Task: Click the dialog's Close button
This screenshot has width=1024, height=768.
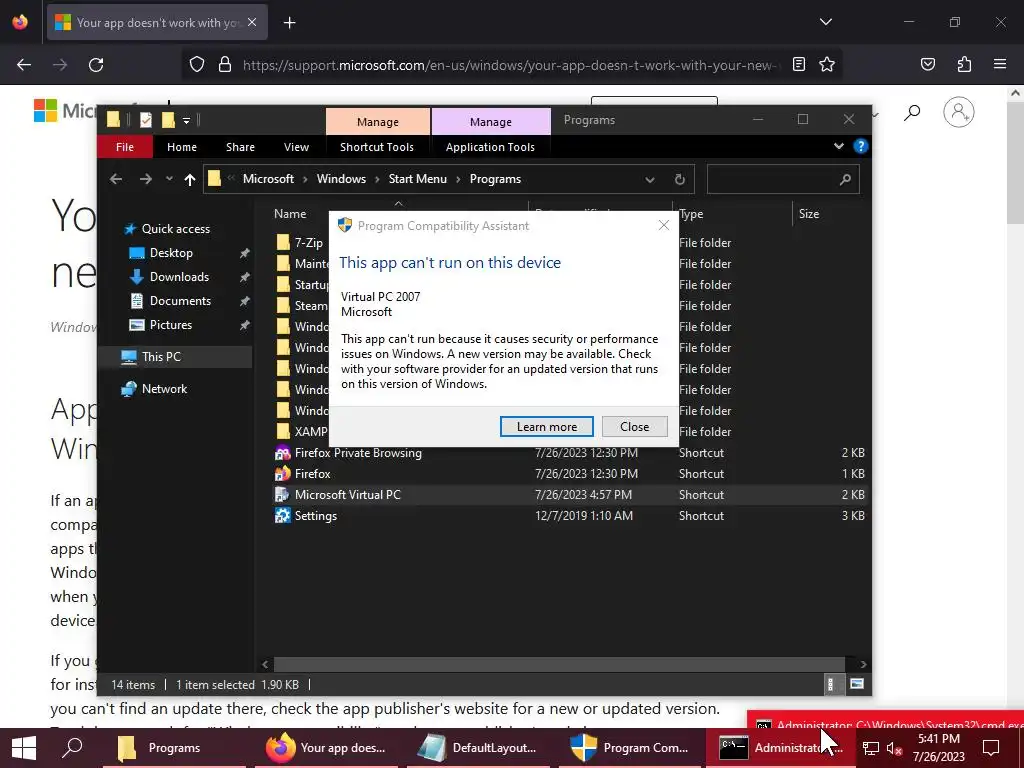Action: [634, 426]
